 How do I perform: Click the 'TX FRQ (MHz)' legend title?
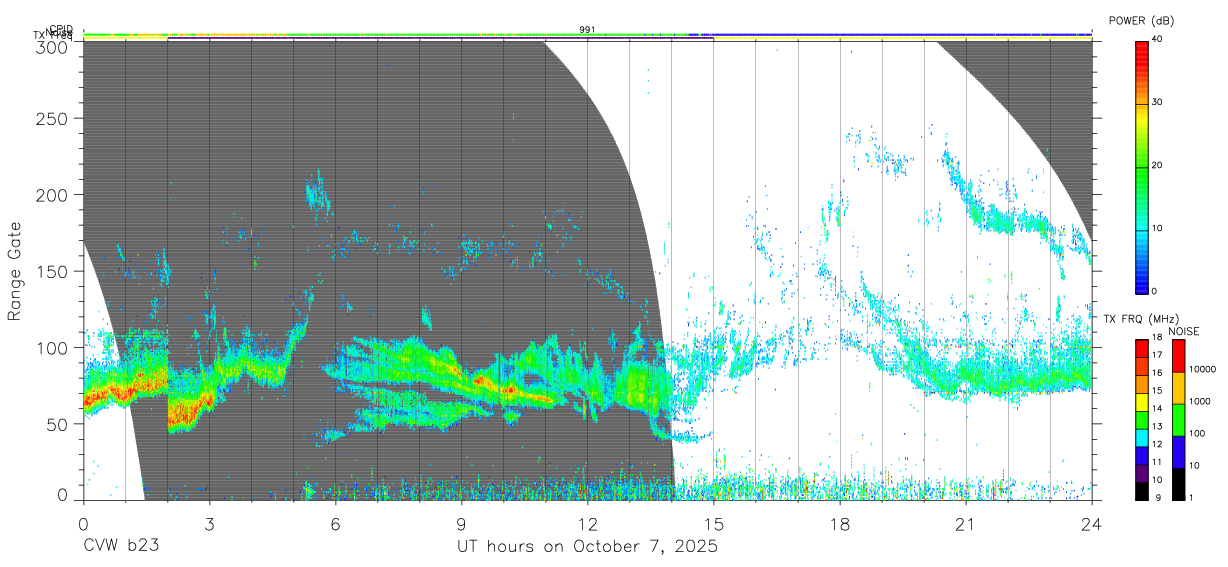tap(1141, 319)
